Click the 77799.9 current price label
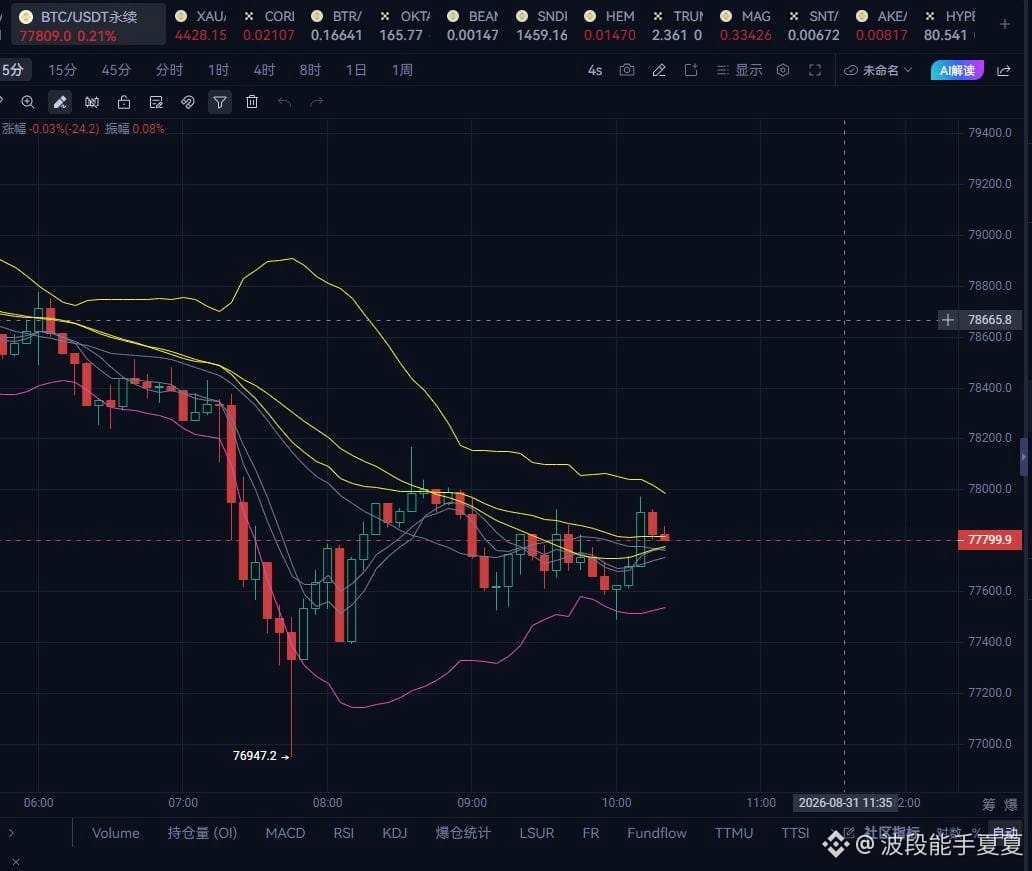The image size is (1032, 871). click(989, 540)
